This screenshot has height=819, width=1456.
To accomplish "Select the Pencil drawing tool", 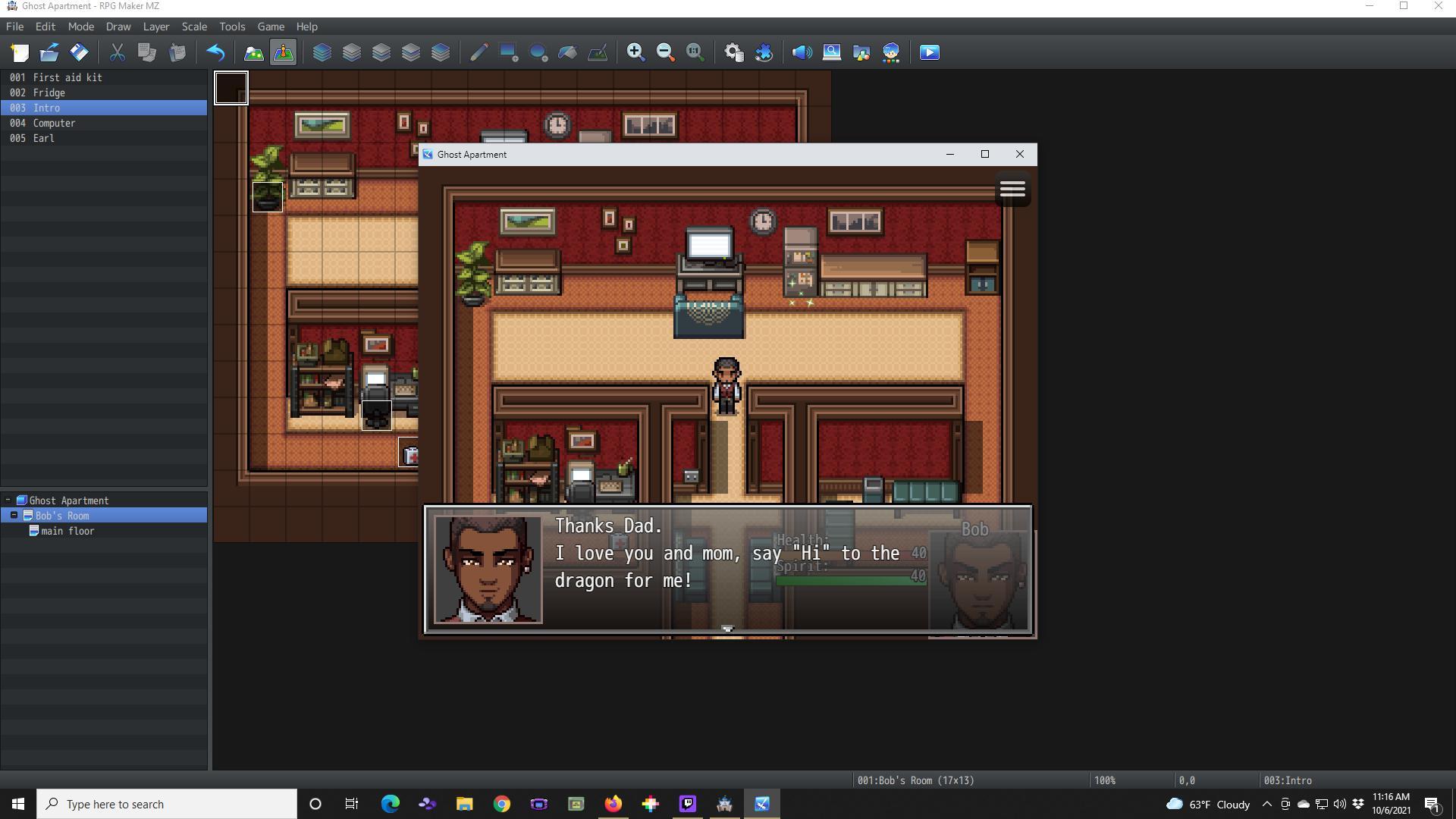I will [x=479, y=52].
